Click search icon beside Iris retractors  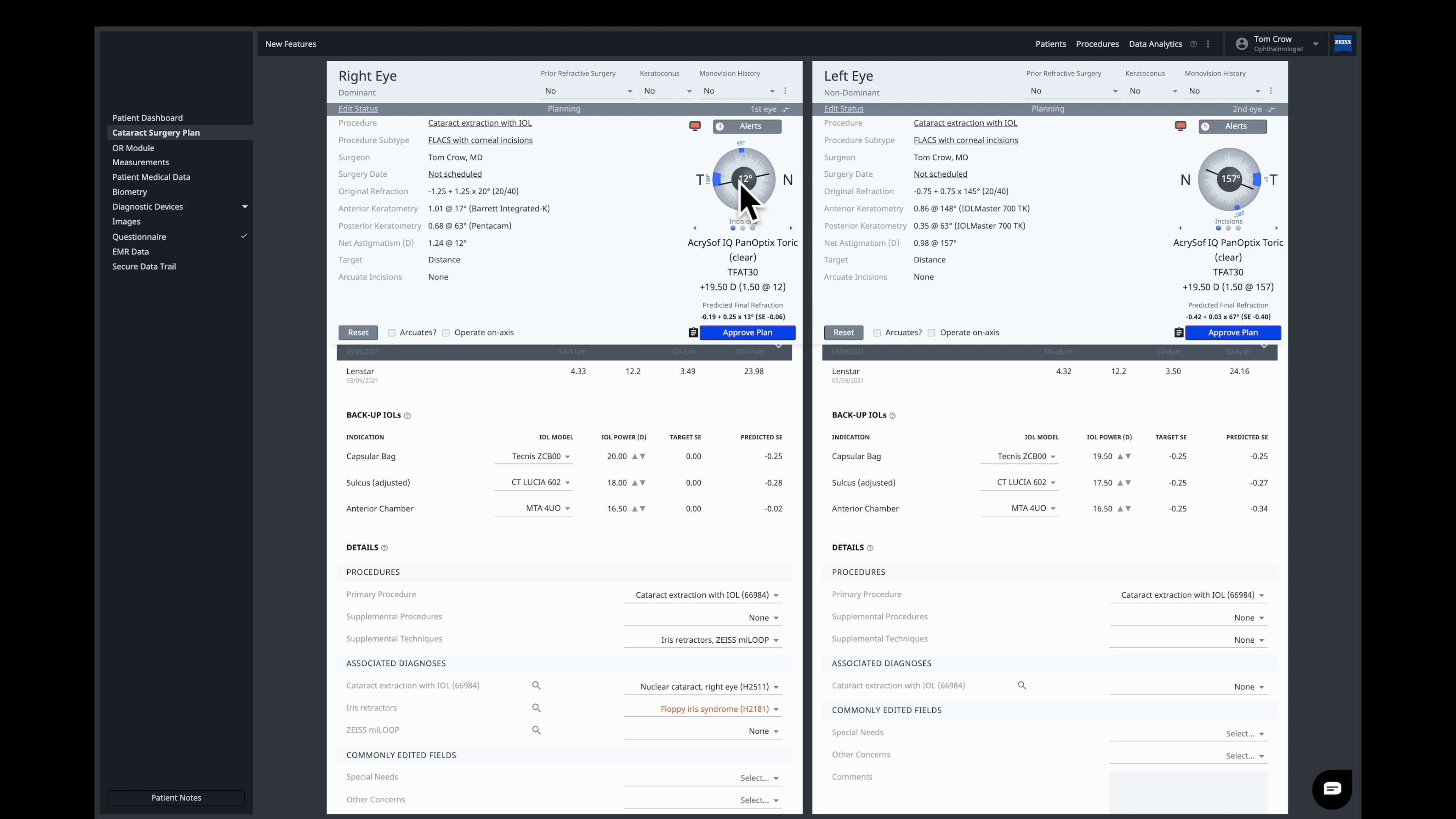pyautogui.click(x=537, y=708)
